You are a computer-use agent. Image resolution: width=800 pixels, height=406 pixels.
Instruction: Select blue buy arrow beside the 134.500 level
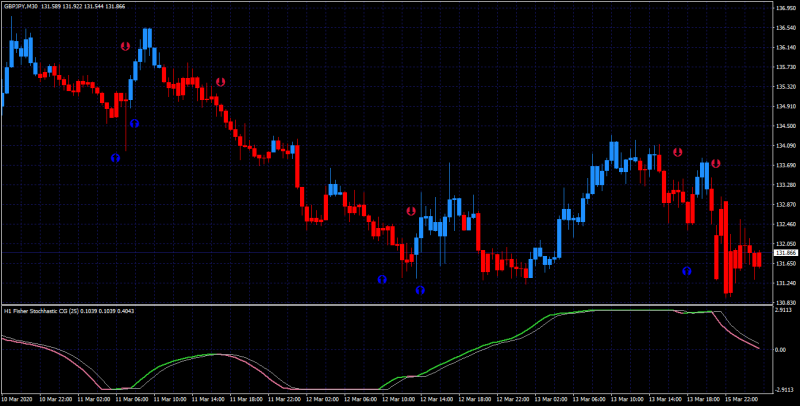[135, 123]
